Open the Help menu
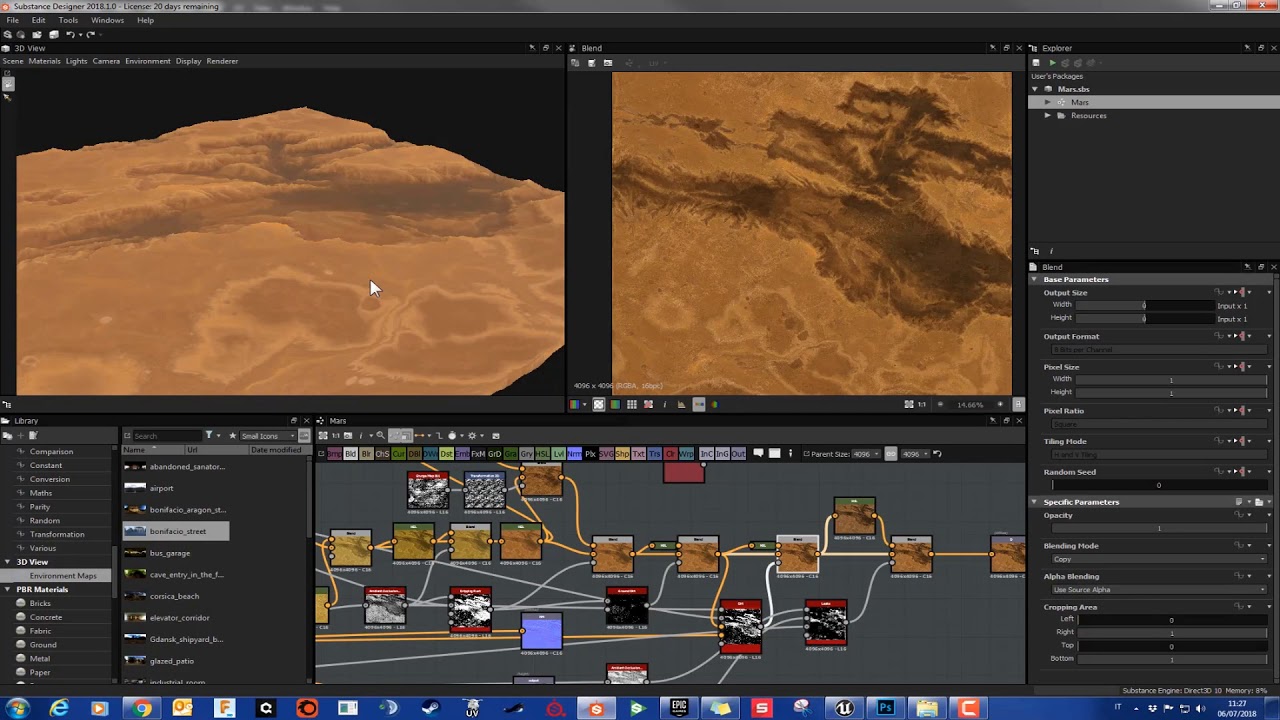The width and height of the screenshot is (1280, 720). tap(145, 20)
